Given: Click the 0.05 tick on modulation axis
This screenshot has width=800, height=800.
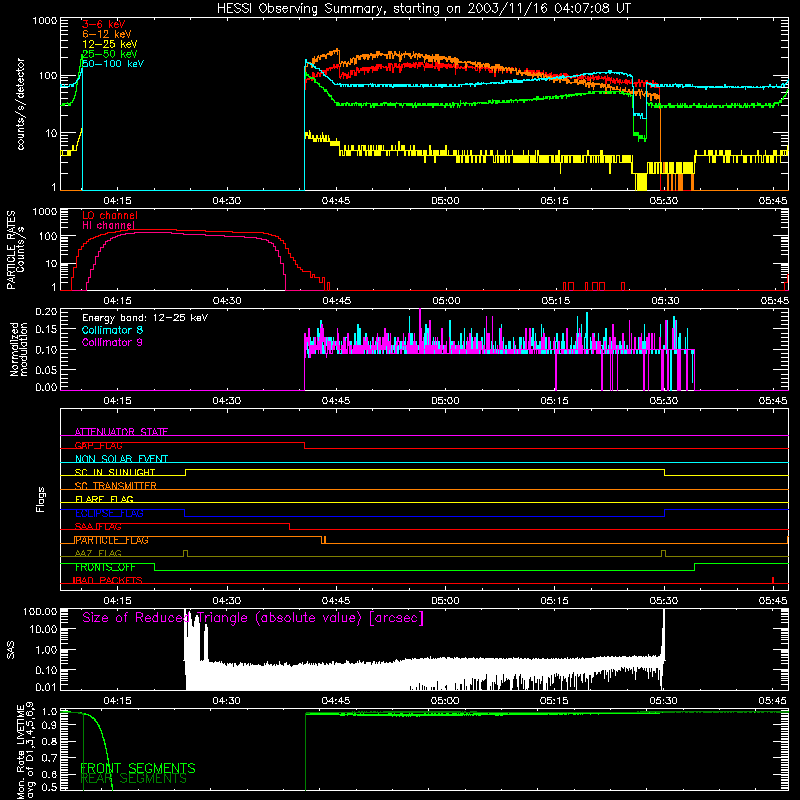Looking at the screenshot, I should pos(46,369).
